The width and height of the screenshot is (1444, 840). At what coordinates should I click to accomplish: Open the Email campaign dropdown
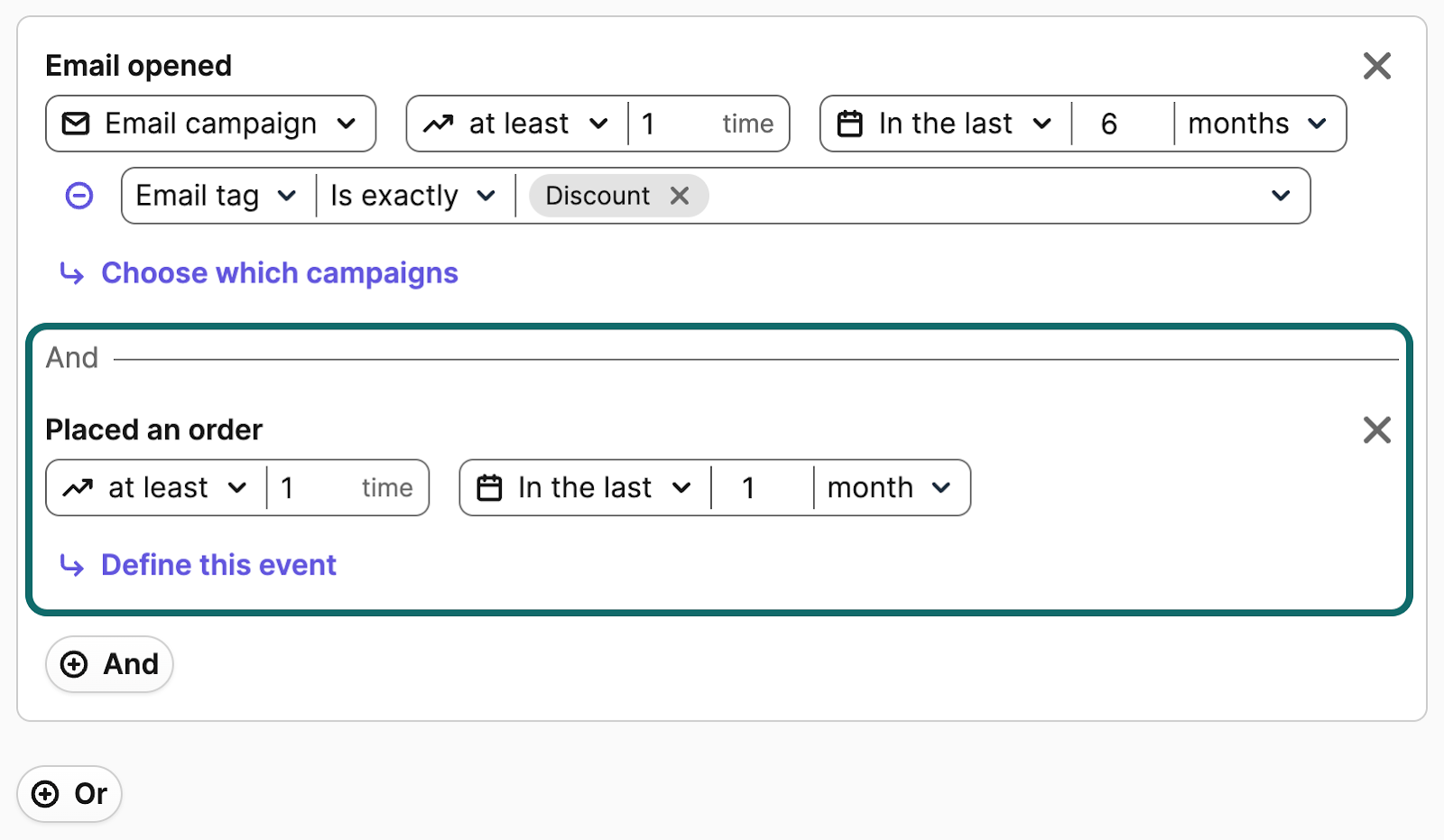point(210,124)
